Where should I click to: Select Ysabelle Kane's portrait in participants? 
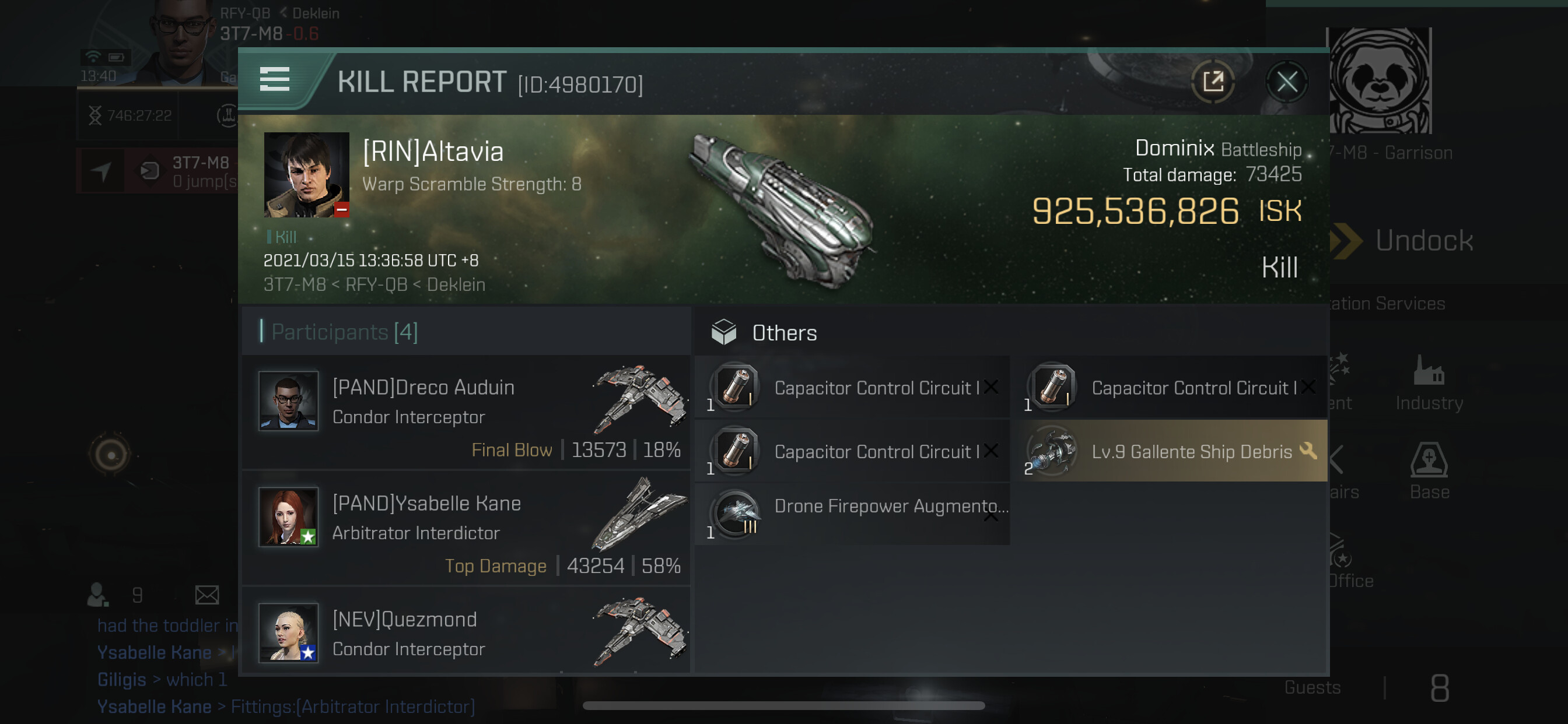[x=288, y=516]
